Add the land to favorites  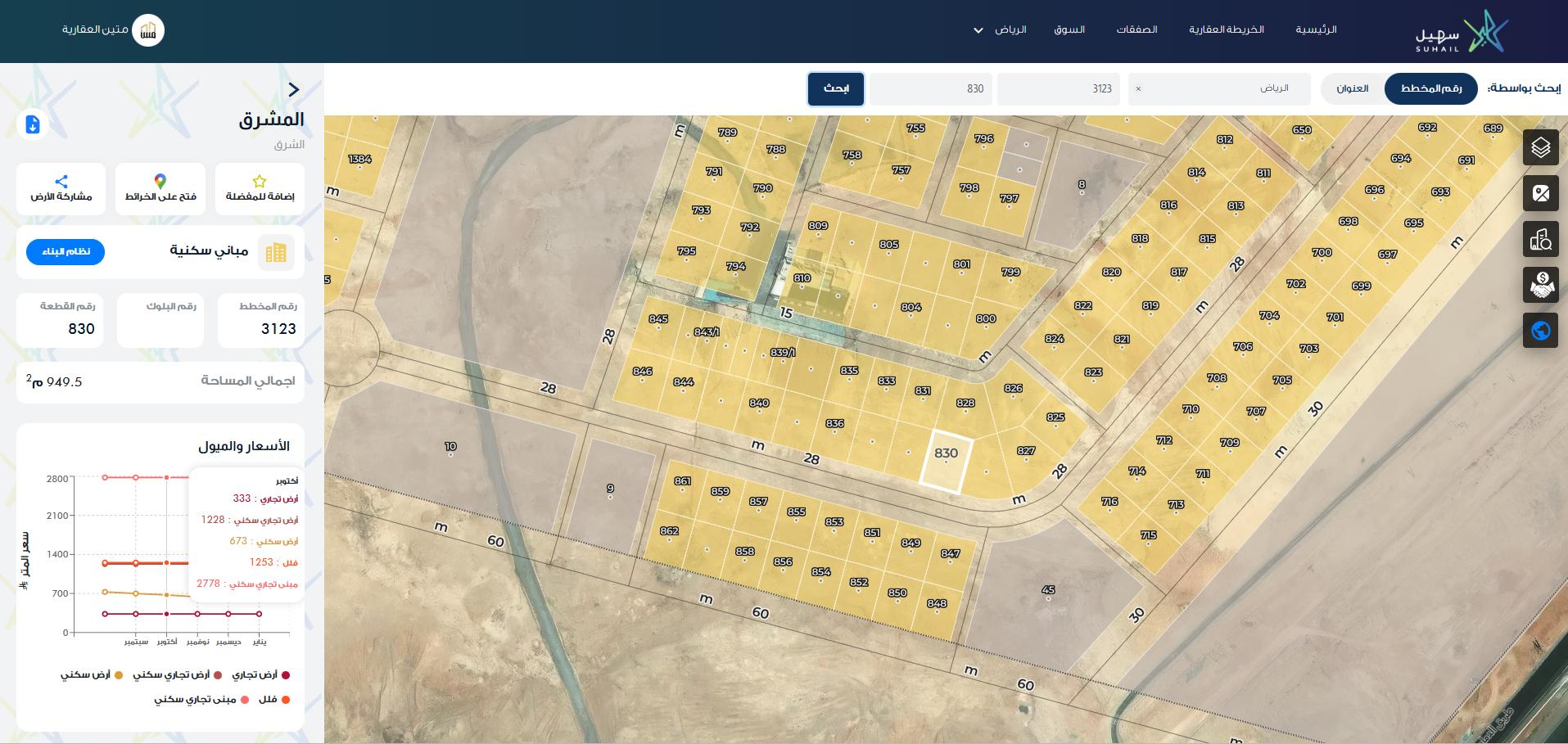[260, 188]
